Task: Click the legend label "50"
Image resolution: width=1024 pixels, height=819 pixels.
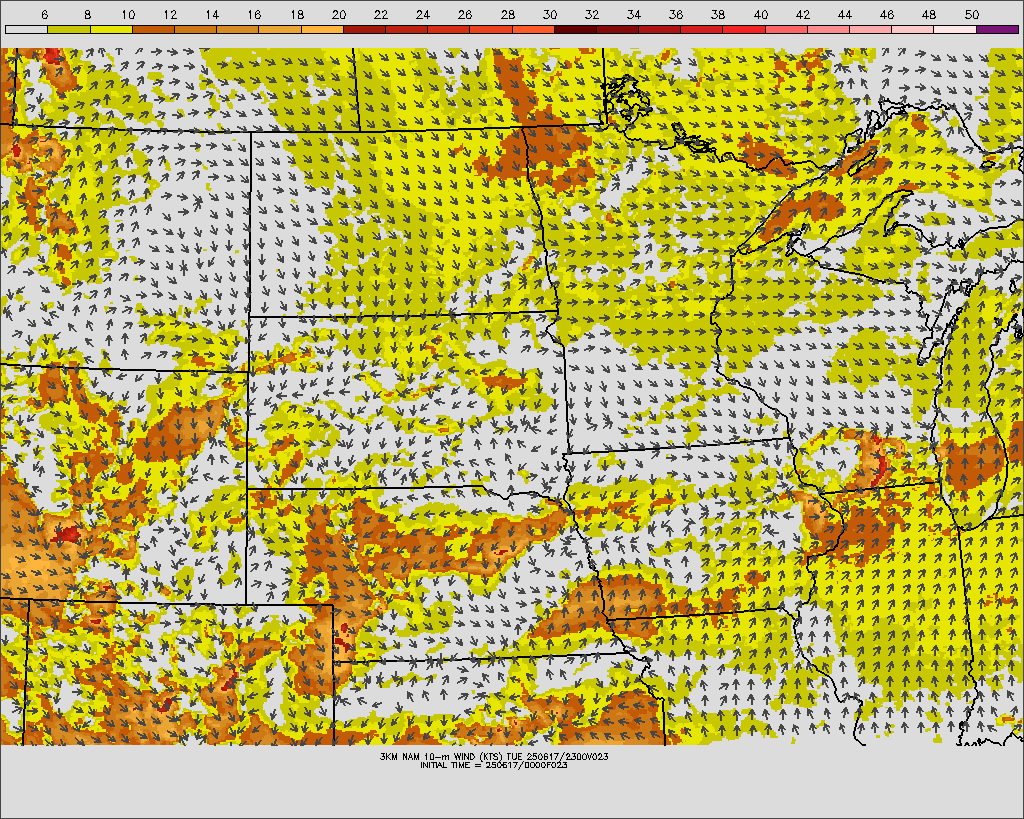Action: click(x=972, y=14)
